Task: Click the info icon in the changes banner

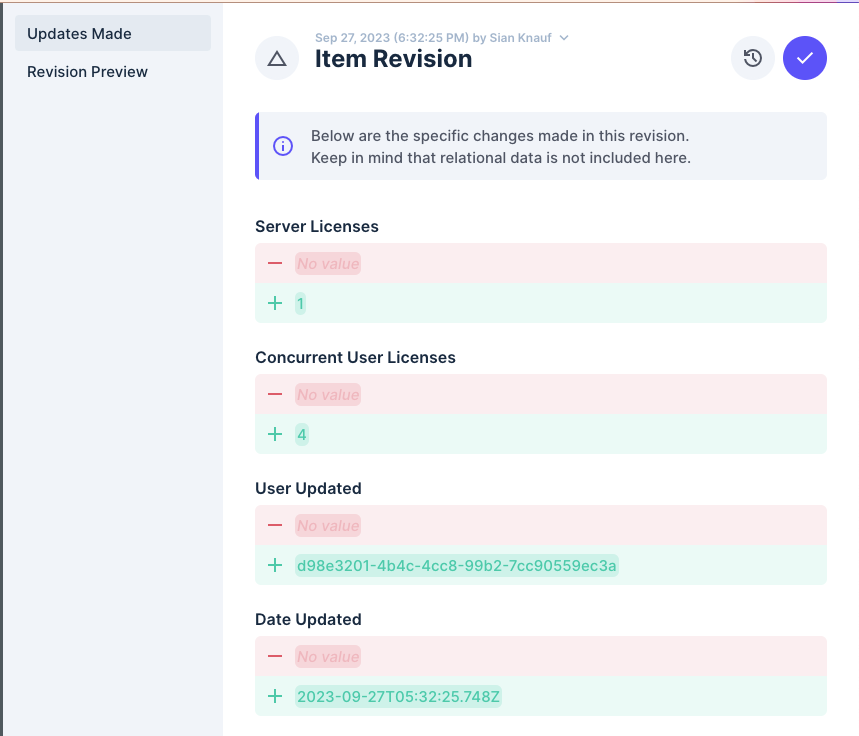Action: pyautogui.click(x=283, y=146)
